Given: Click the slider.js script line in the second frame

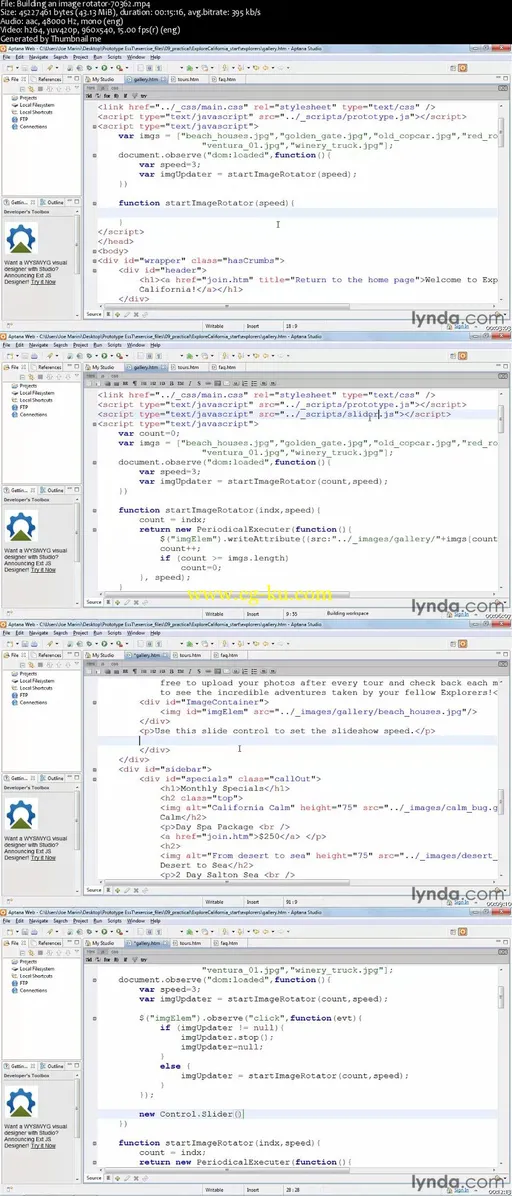Looking at the screenshot, I should (274, 413).
